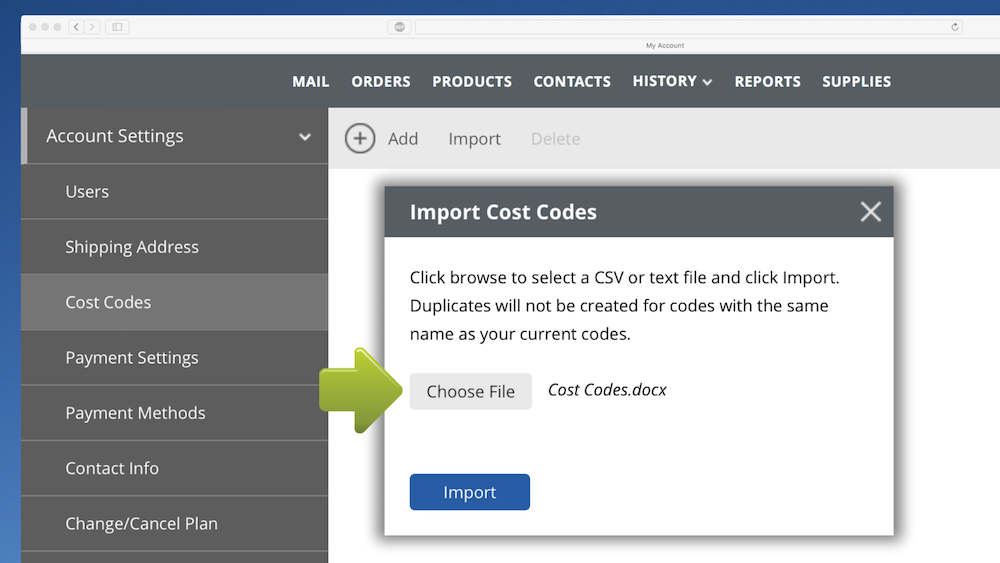
Task: Select Cost Codes in the sidebar
Action: 175,302
